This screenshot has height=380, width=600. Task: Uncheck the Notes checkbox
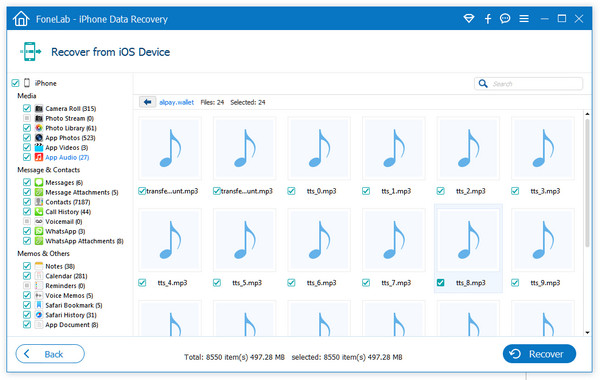click(x=27, y=266)
